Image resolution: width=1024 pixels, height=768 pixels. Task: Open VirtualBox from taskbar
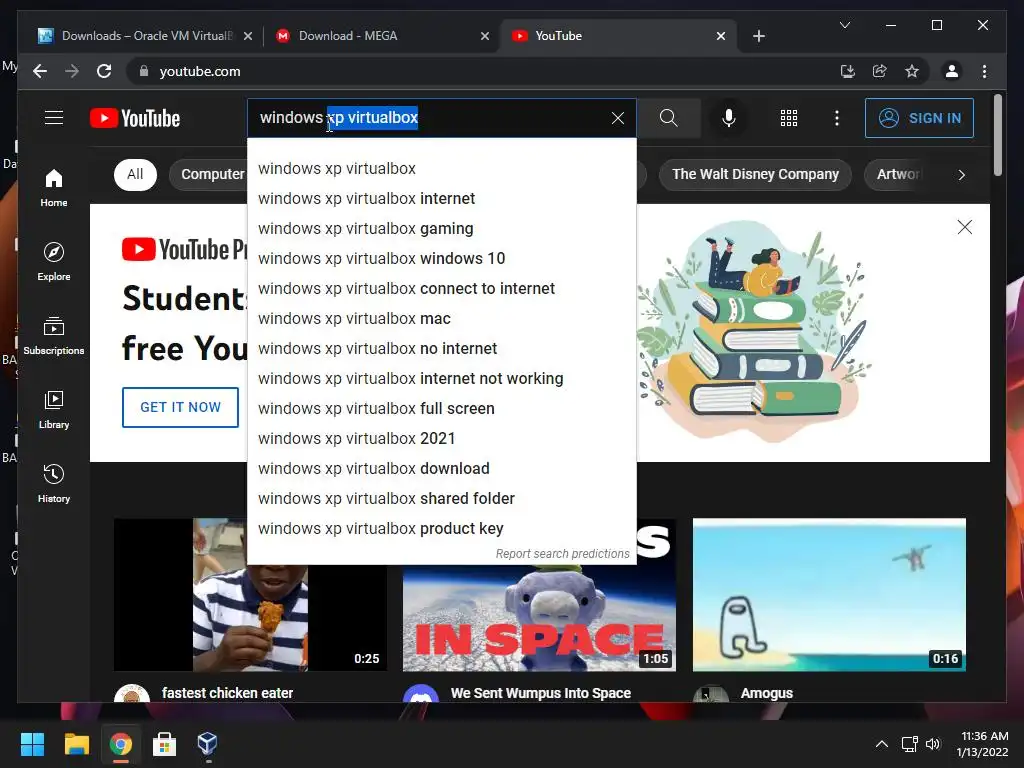(x=208, y=744)
